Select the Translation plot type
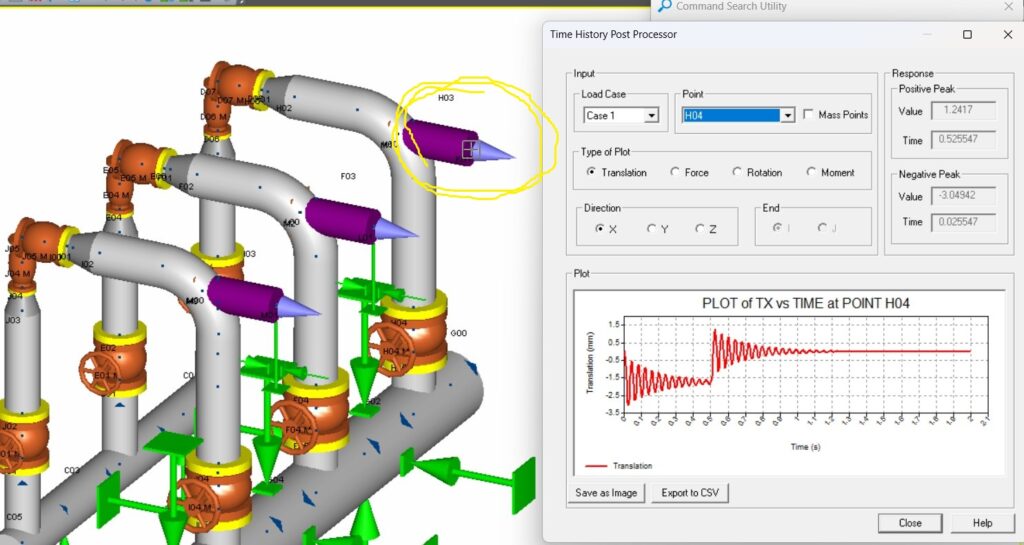The image size is (1024, 545). pyautogui.click(x=592, y=172)
